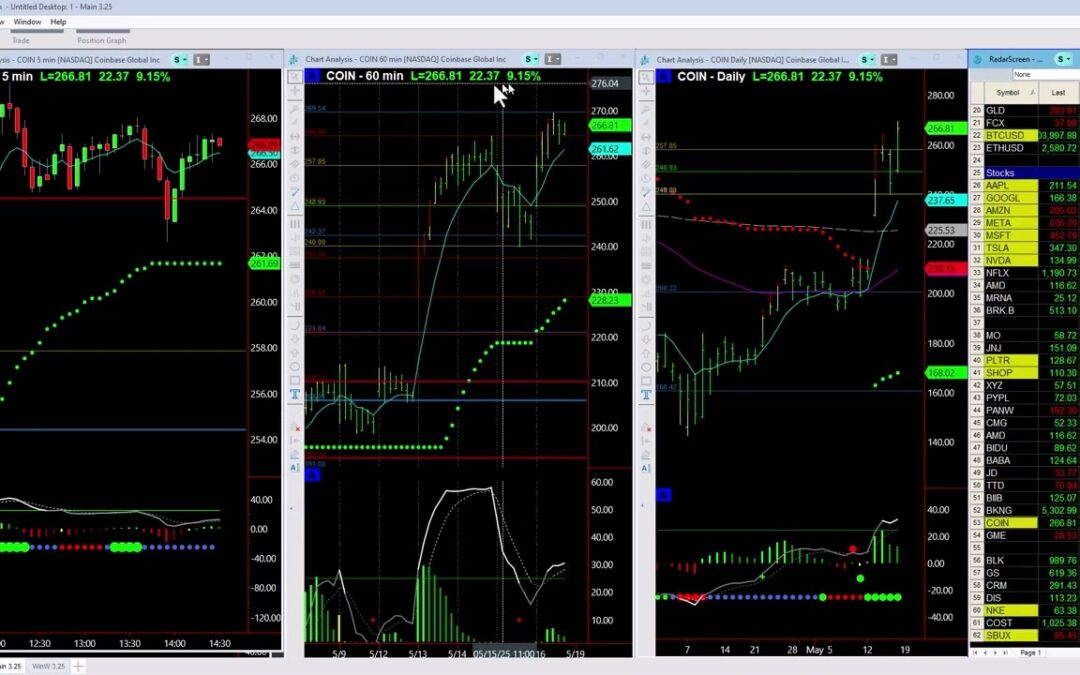Screen dimensions: 1080x675
Task: Open symbol link S dropdown on Daily chart
Action: pyautogui.click(x=867, y=59)
